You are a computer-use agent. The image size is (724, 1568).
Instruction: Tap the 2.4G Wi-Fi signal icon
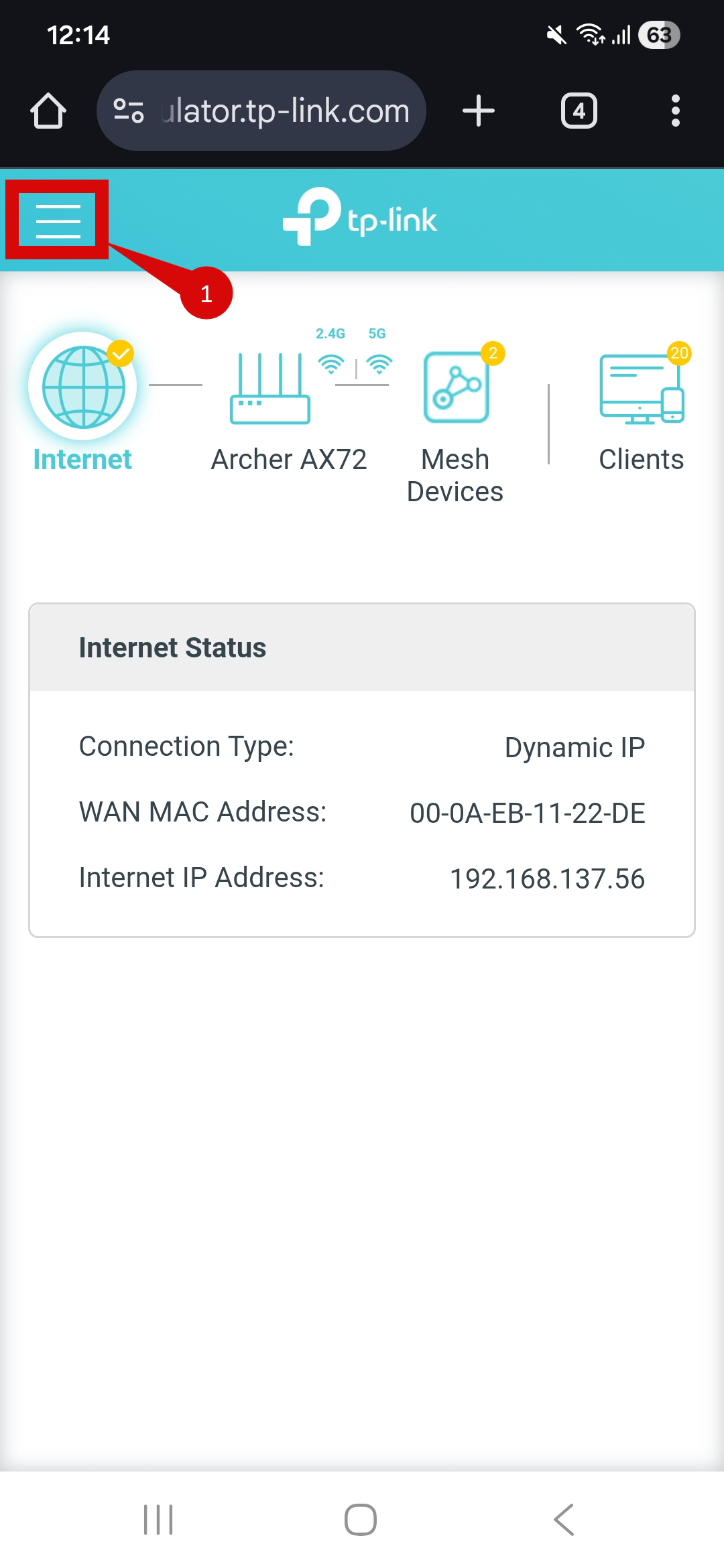[330, 364]
